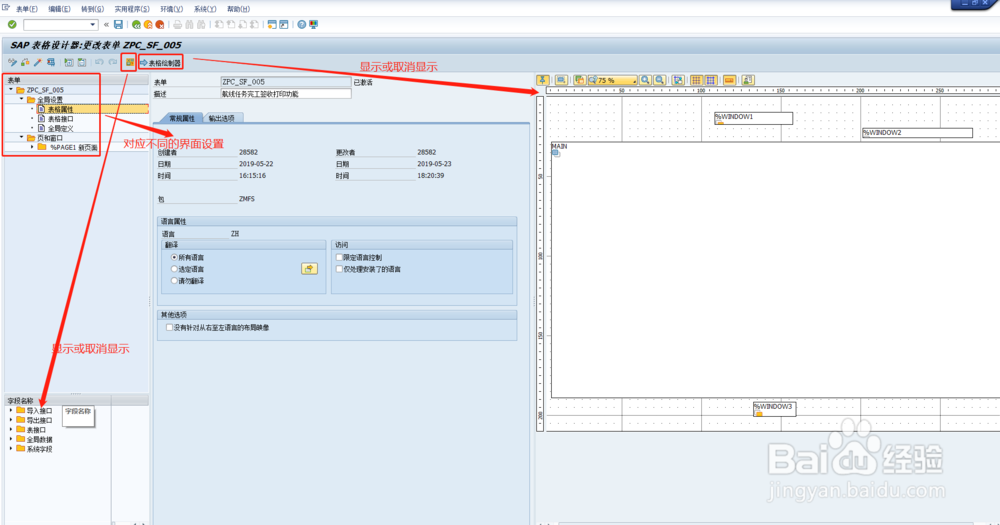Click the Zoom in magnifier icon
Image resolution: width=1000 pixels, height=525 pixels.
tap(645, 80)
